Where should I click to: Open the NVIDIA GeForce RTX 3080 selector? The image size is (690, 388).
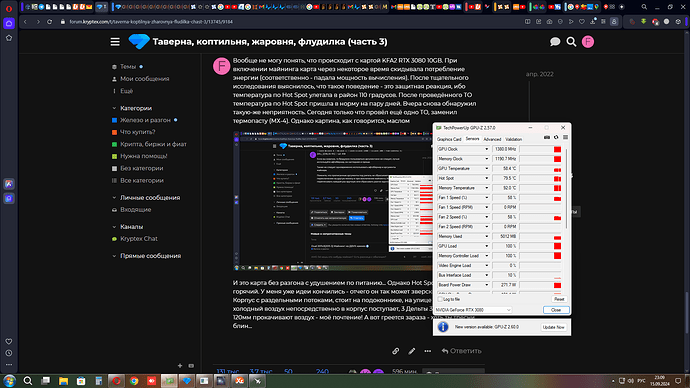coord(473,310)
